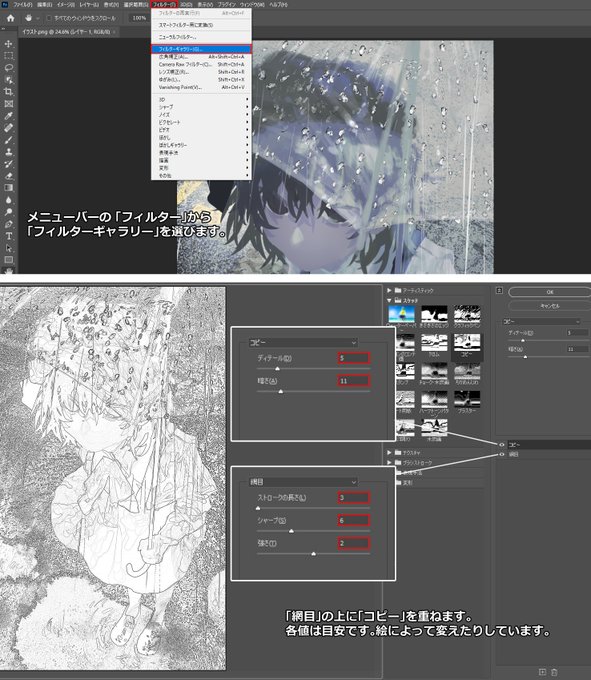
Task: Expand the アーティスティック filter folder
Action: pos(389,290)
